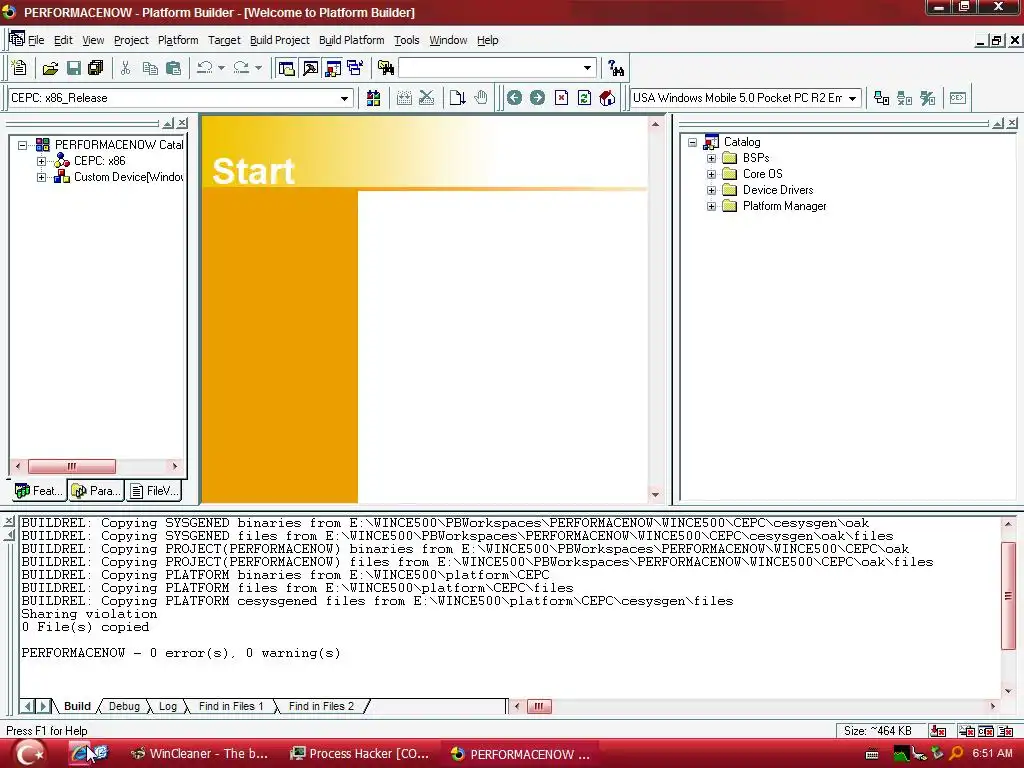The width and height of the screenshot is (1024, 768).
Task: Open the Tools menu
Action: click(x=406, y=40)
